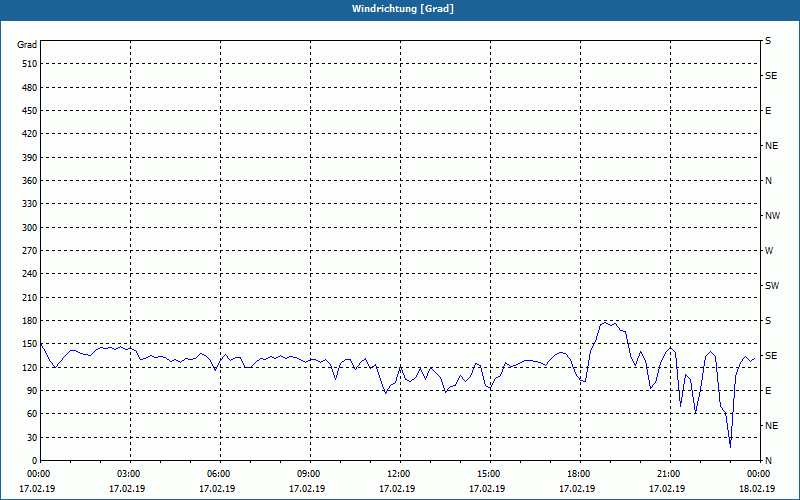
Task: Select the 210 degree tick label
Action: click(30, 297)
